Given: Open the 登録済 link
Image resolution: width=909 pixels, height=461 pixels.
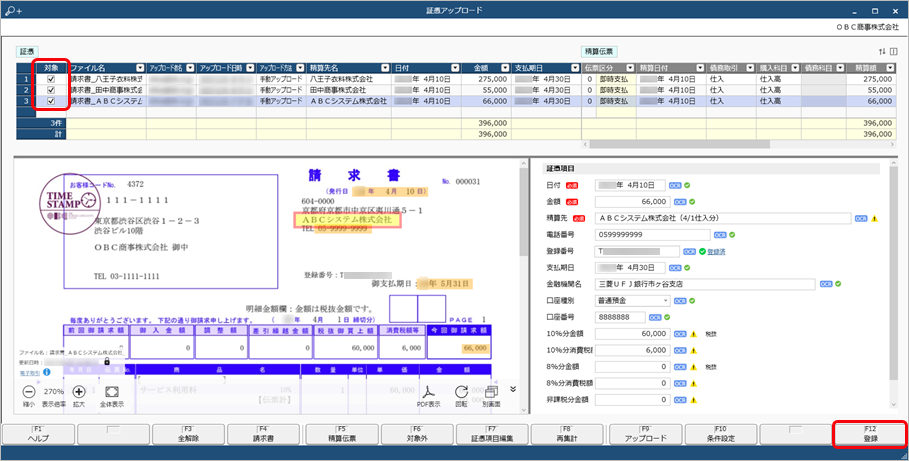Looking at the screenshot, I should tap(717, 252).
